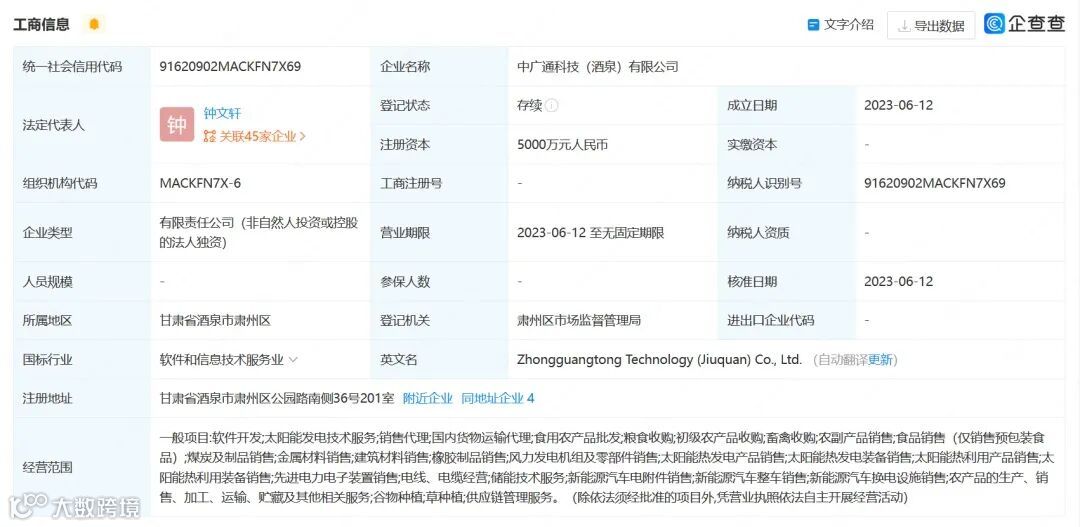This screenshot has height=527, width=1080.
Task: Click the 工商注册号 label cell
Action: click(x=439, y=183)
